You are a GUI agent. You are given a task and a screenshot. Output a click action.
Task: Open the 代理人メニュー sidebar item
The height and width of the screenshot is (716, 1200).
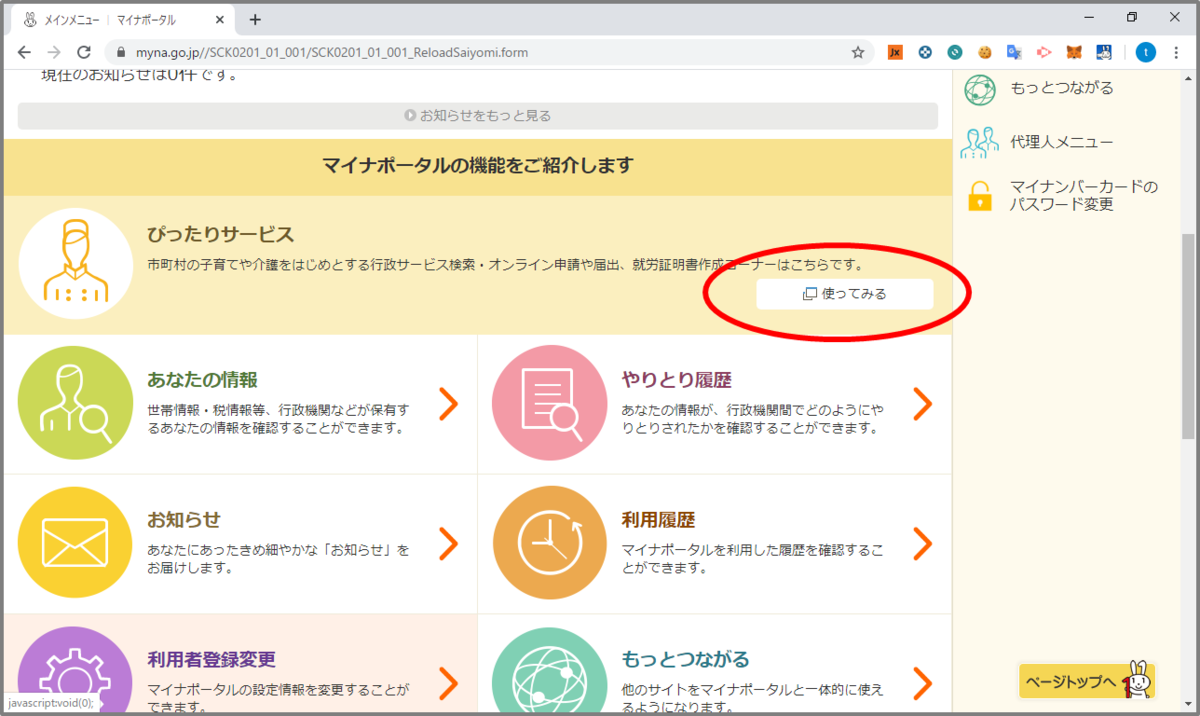pos(1062,142)
